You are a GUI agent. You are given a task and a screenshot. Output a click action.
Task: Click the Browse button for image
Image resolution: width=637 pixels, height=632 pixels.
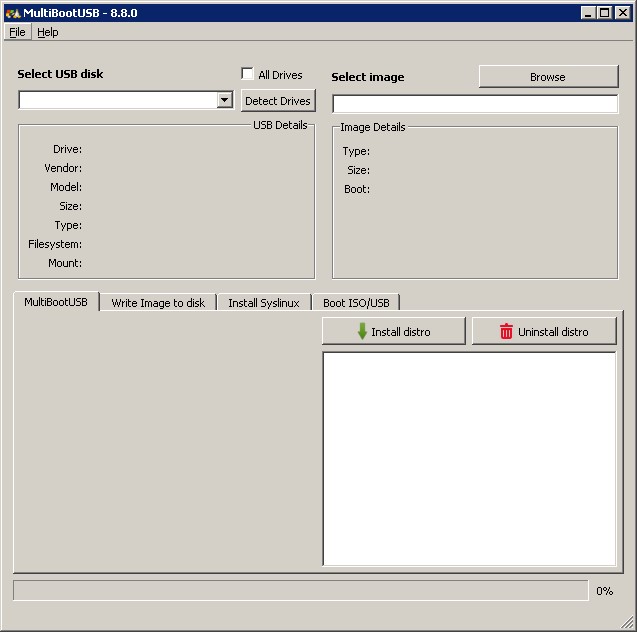[x=548, y=77]
